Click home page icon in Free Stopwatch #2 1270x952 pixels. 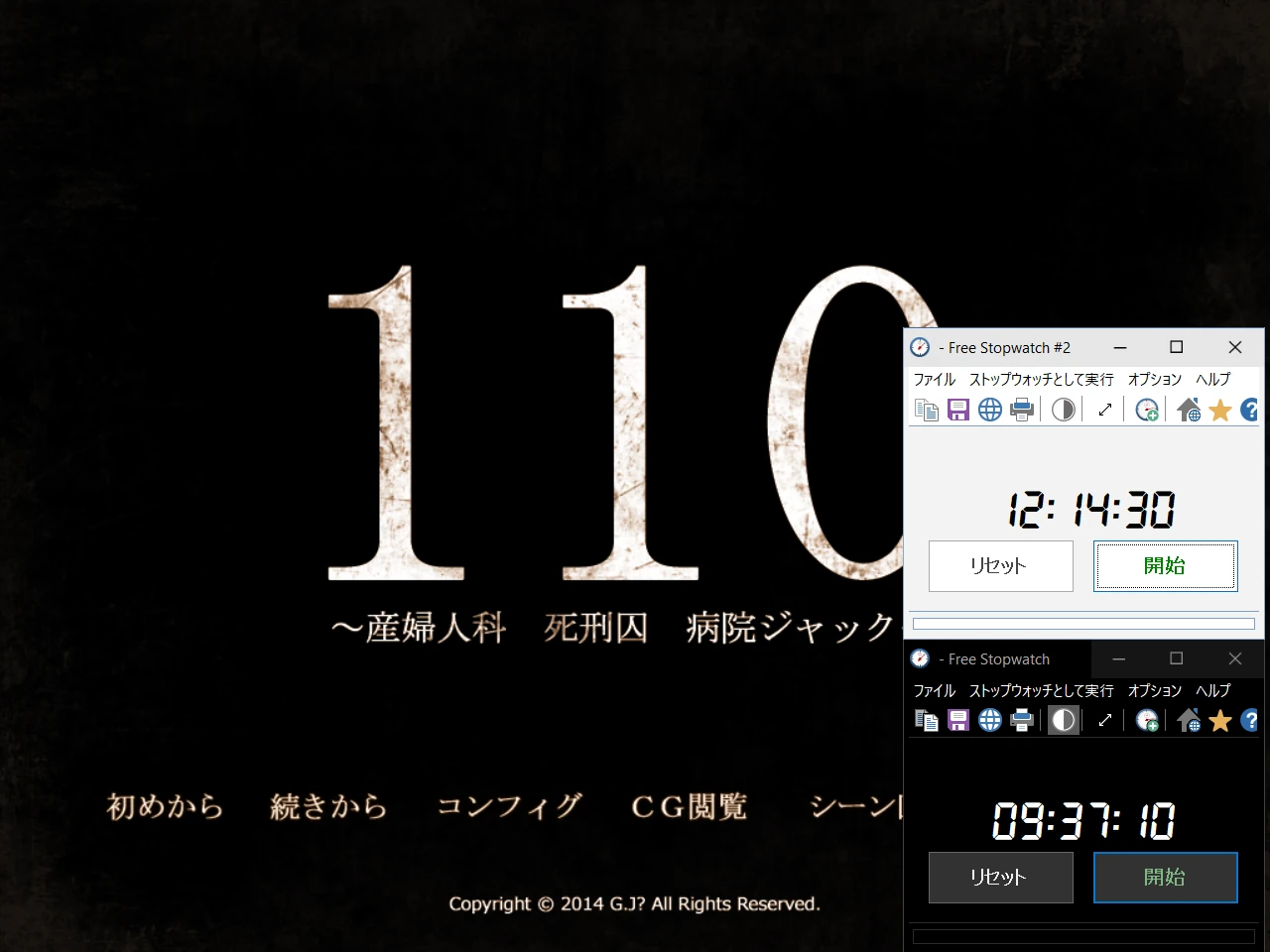1189,410
